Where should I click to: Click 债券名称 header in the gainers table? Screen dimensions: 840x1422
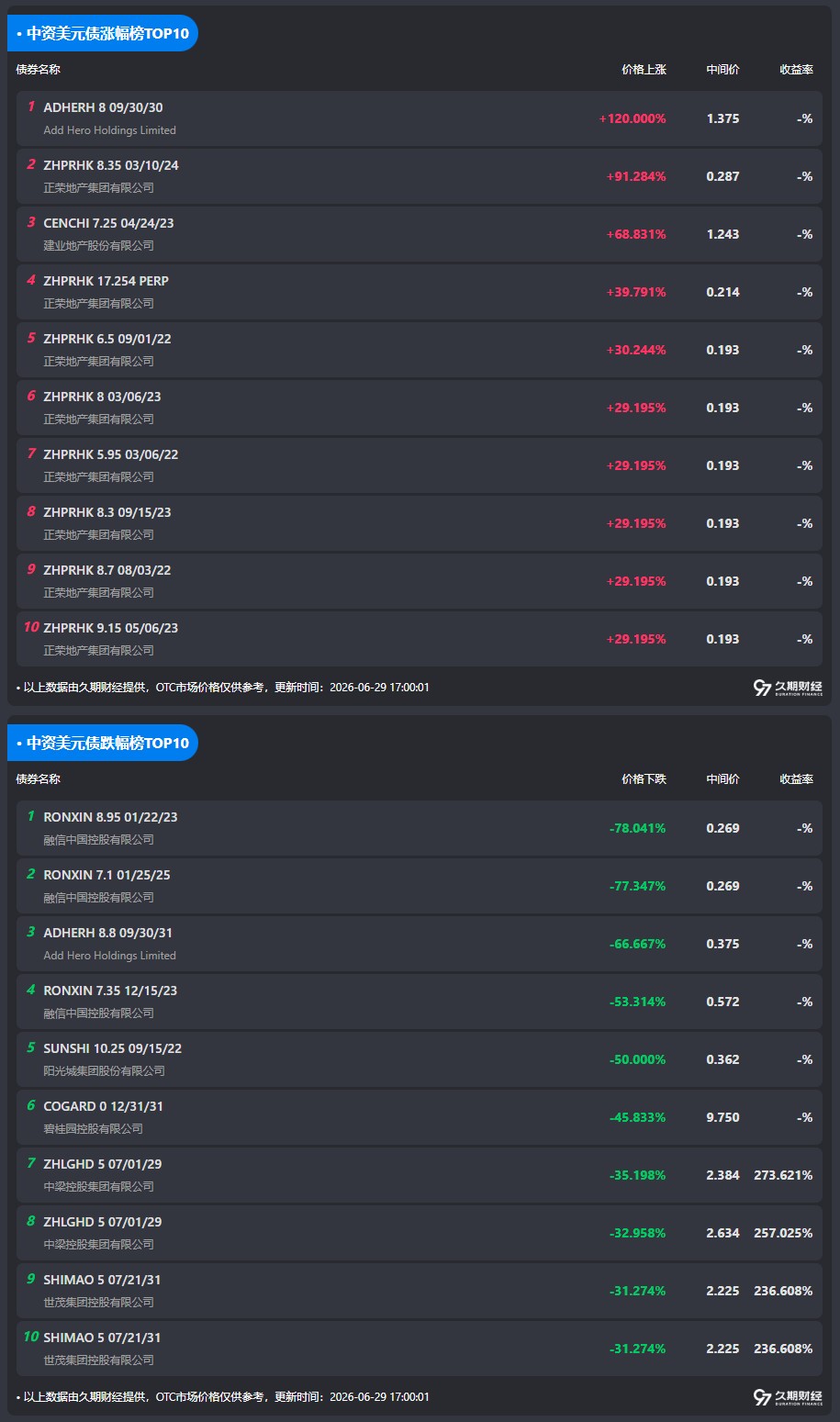coord(39,70)
